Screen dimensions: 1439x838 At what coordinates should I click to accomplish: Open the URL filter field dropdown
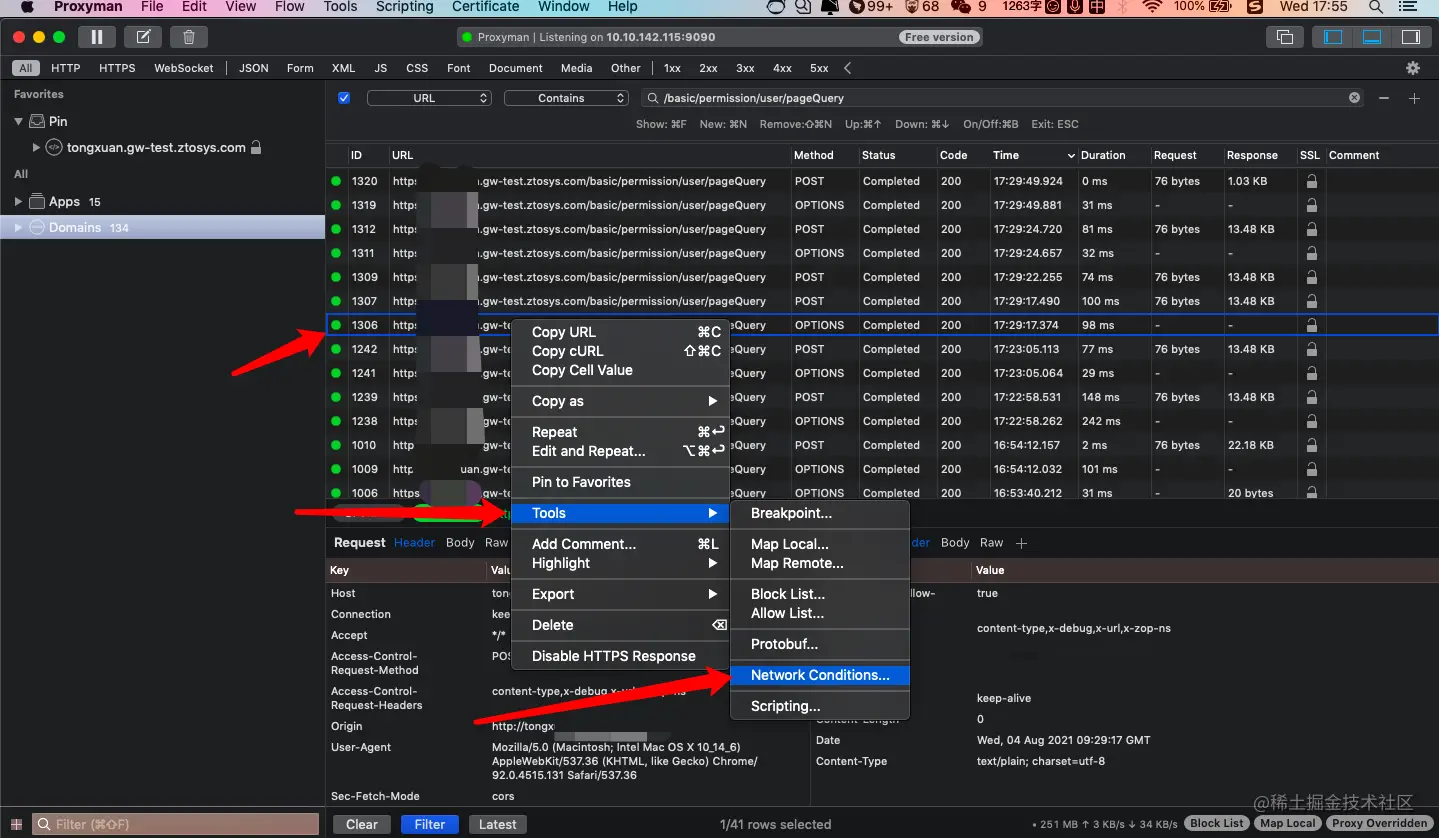pos(429,98)
